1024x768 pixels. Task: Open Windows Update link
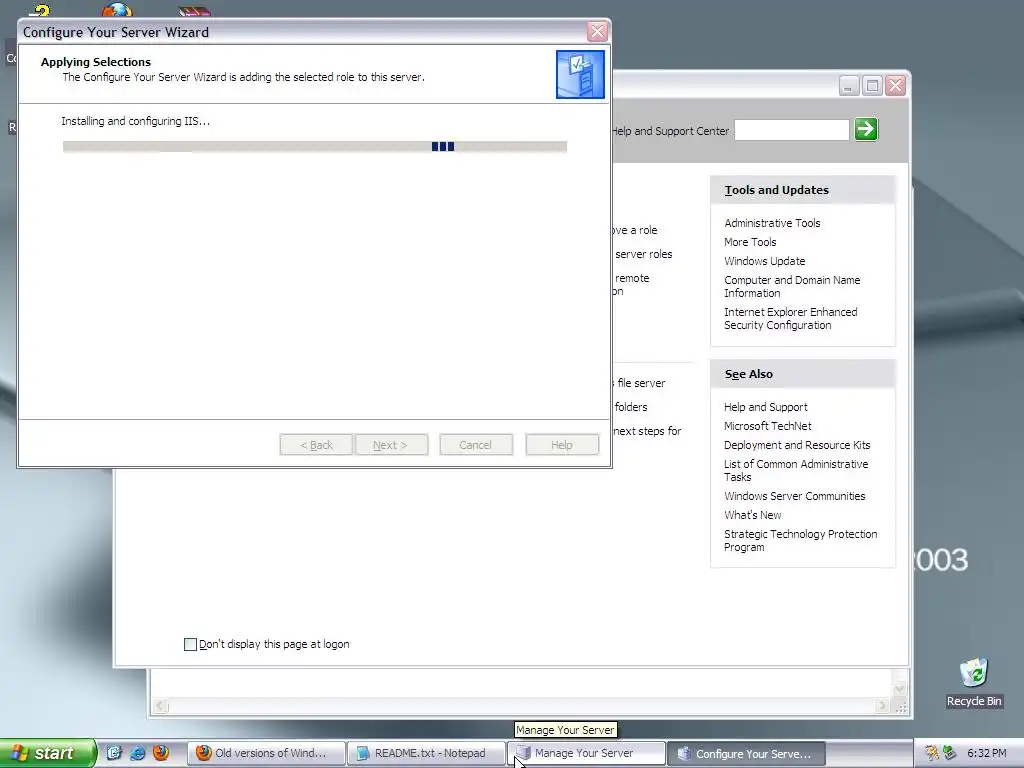[x=764, y=261]
